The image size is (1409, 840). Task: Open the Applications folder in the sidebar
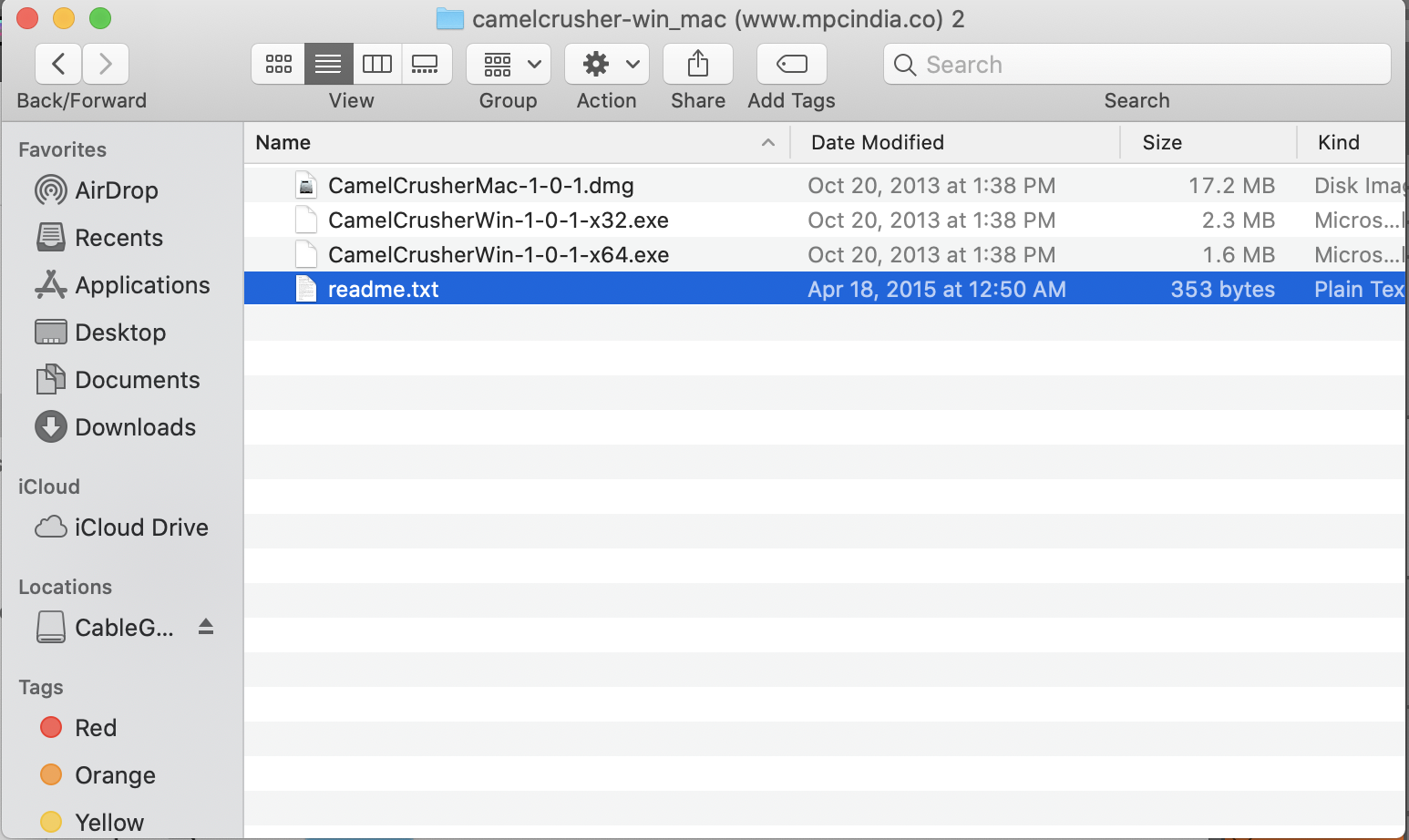[x=122, y=285]
